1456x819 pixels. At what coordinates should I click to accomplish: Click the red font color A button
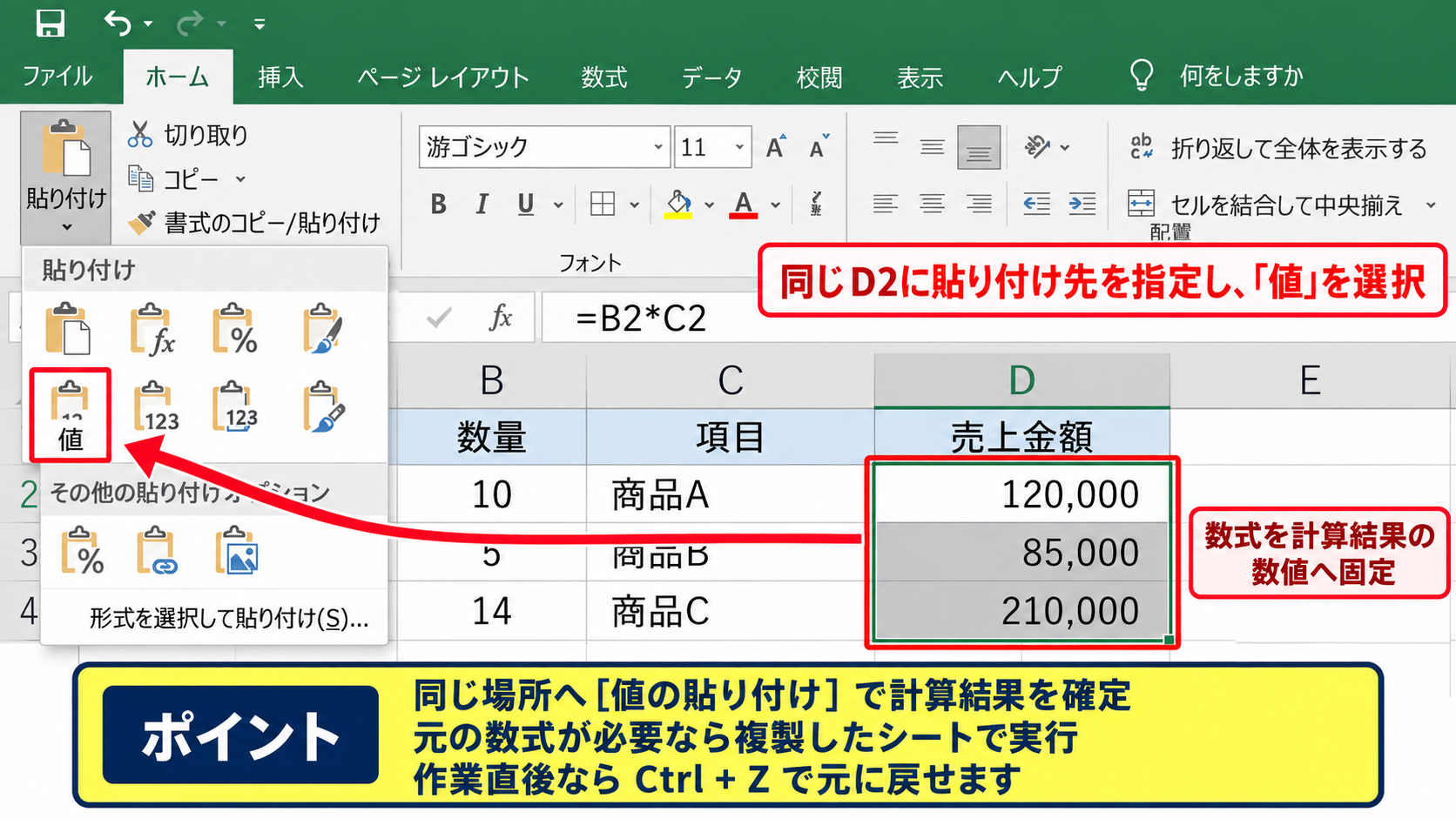(x=743, y=205)
